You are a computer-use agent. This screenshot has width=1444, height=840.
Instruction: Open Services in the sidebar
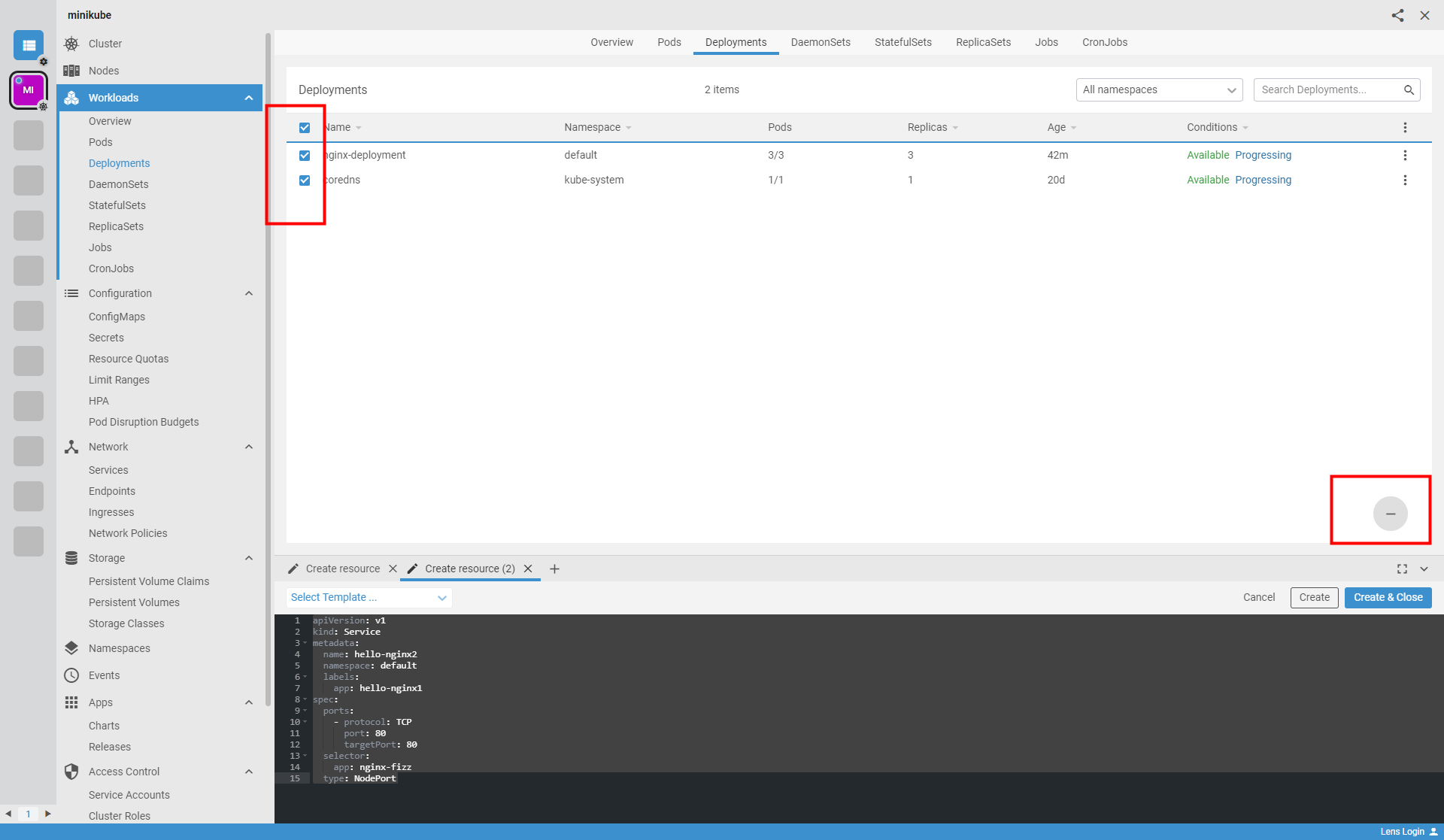(x=108, y=470)
